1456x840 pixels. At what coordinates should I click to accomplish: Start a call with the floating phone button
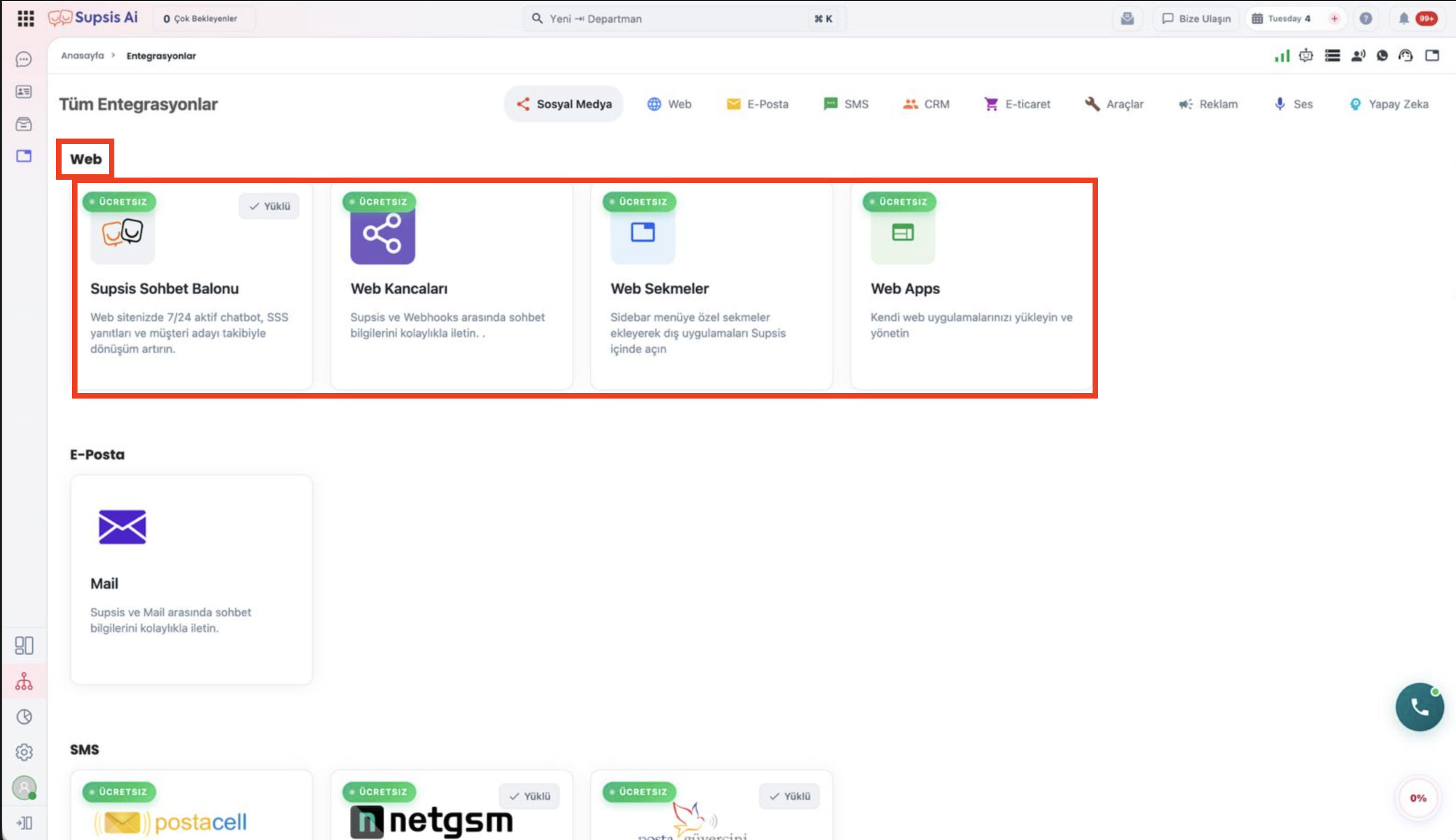(x=1419, y=707)
